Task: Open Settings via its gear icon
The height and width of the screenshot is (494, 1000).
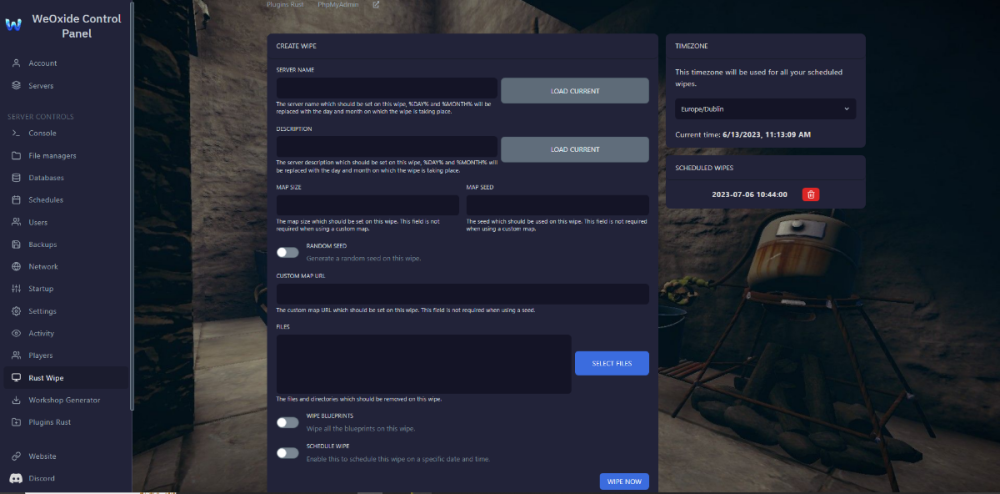Action: [x=16, y=311]
